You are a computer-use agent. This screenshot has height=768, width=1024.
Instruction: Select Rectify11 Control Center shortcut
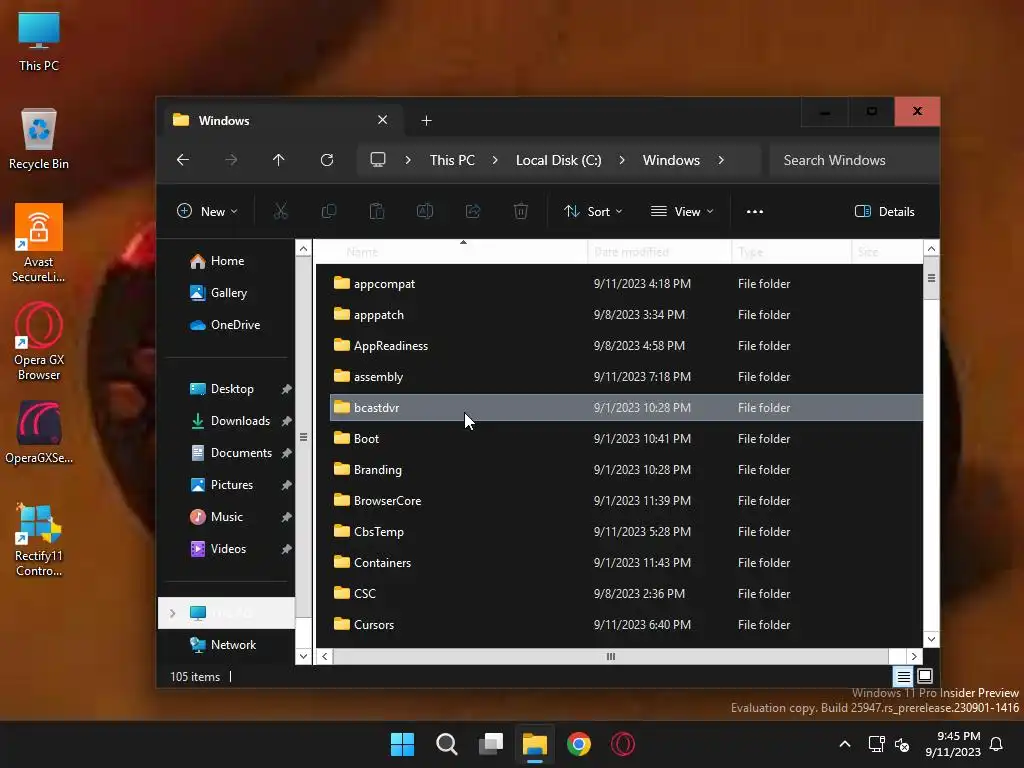point(39,540)
